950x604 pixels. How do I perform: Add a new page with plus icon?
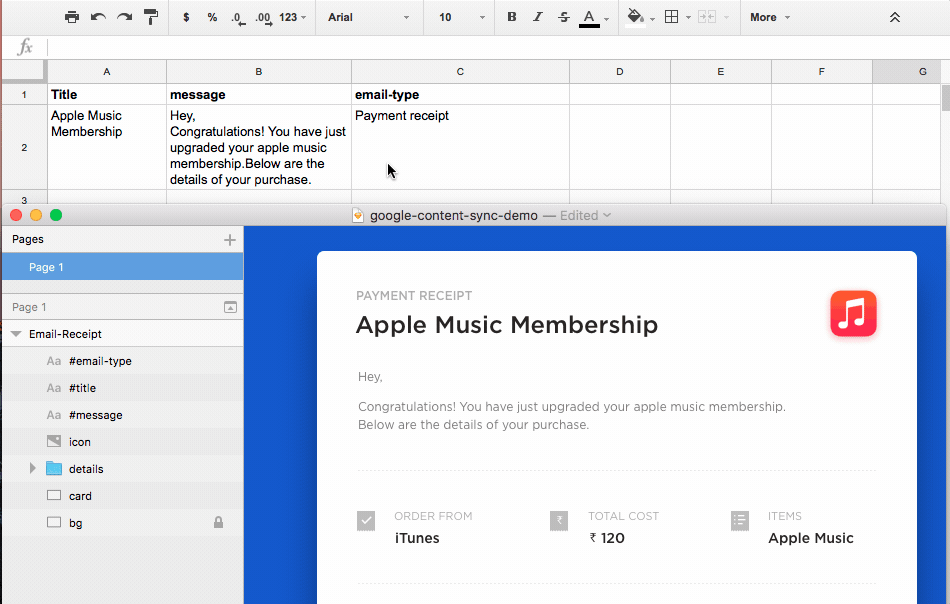tap(230, 240)
